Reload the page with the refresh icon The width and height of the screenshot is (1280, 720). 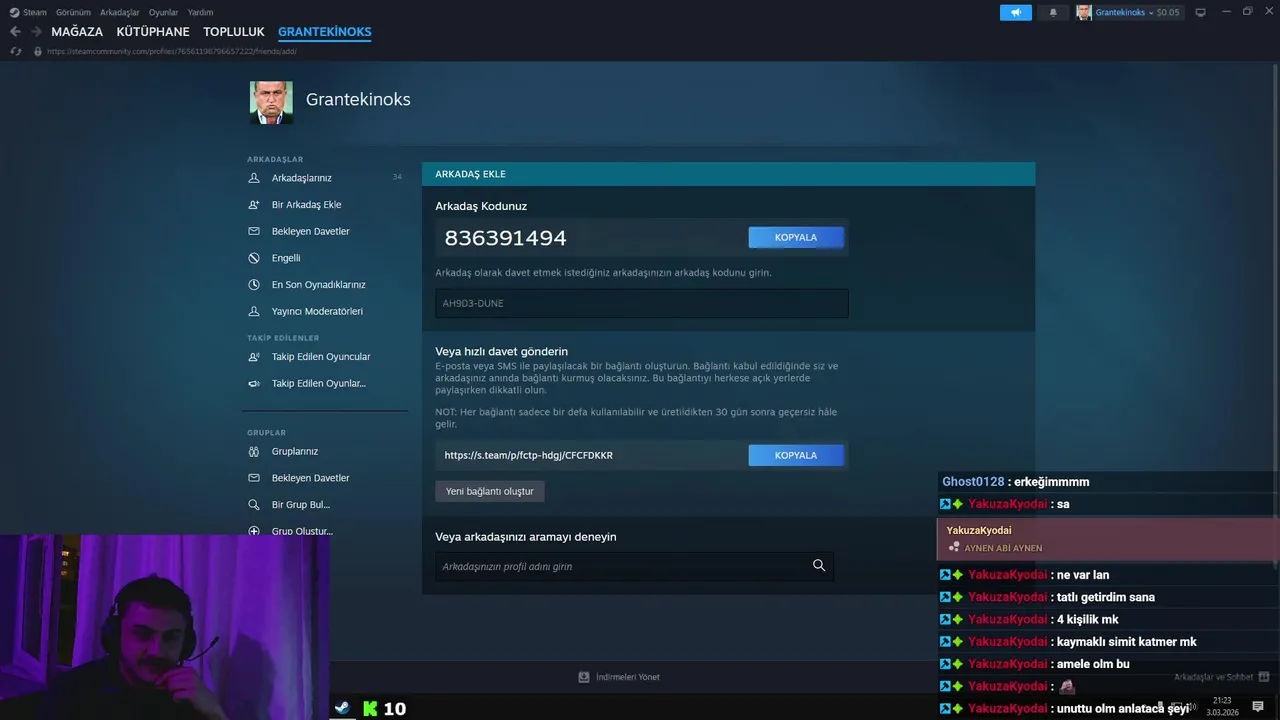coord(15,51)
